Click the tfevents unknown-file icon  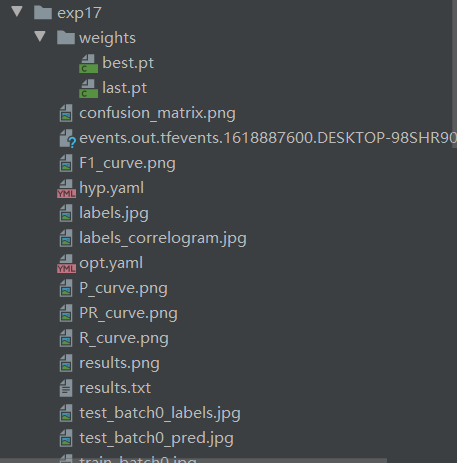(x=67, y=139)
